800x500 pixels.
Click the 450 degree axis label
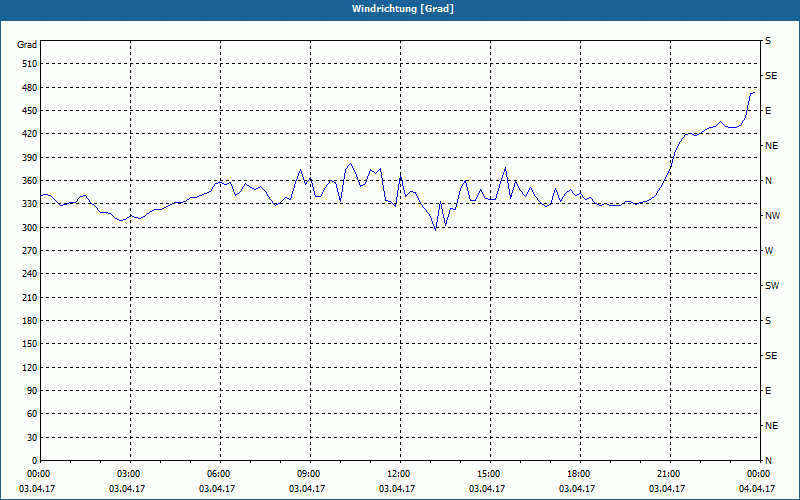click(30, 111)
